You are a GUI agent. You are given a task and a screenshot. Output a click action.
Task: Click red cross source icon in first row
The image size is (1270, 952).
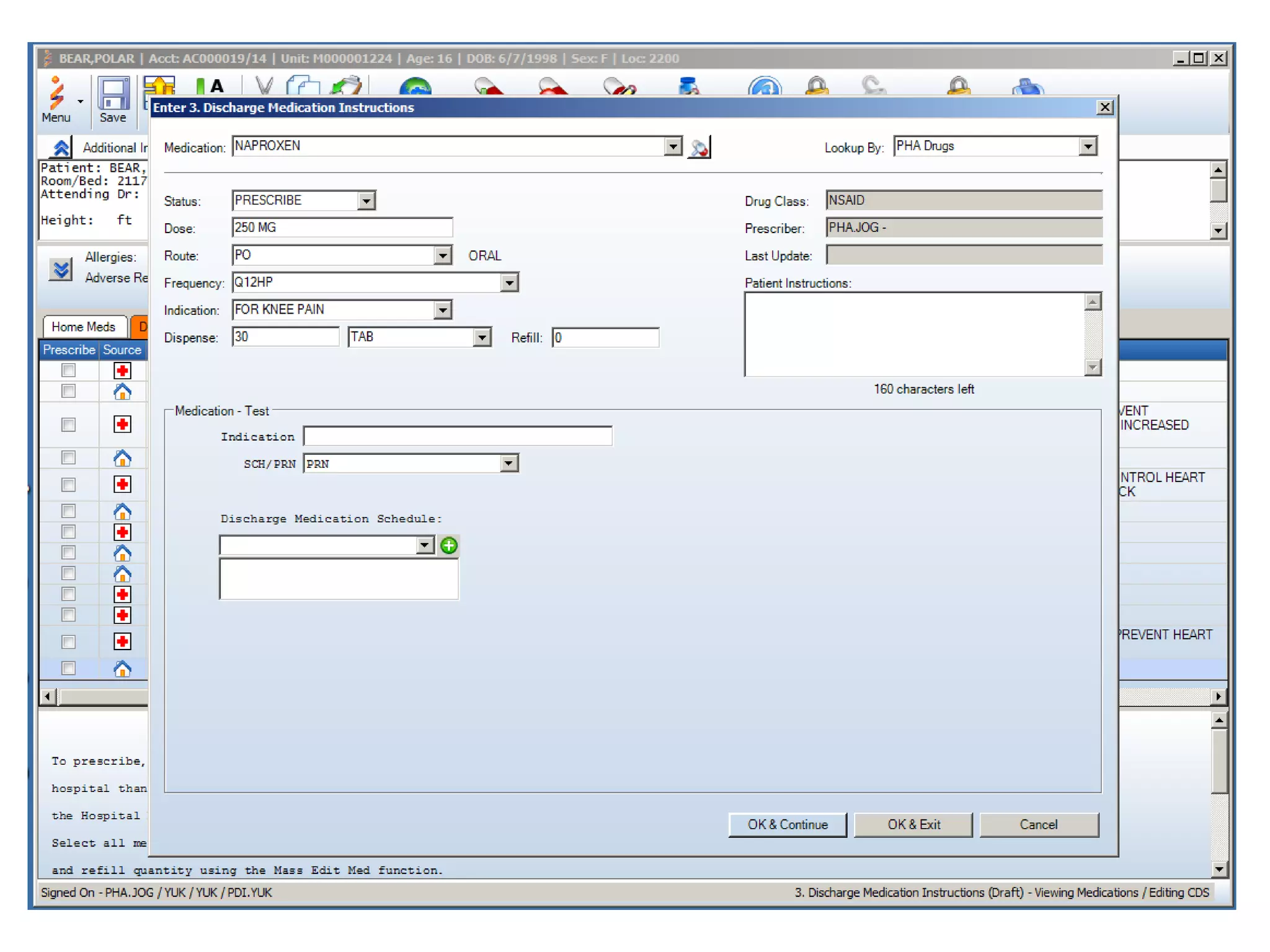(x=122, y=371)
